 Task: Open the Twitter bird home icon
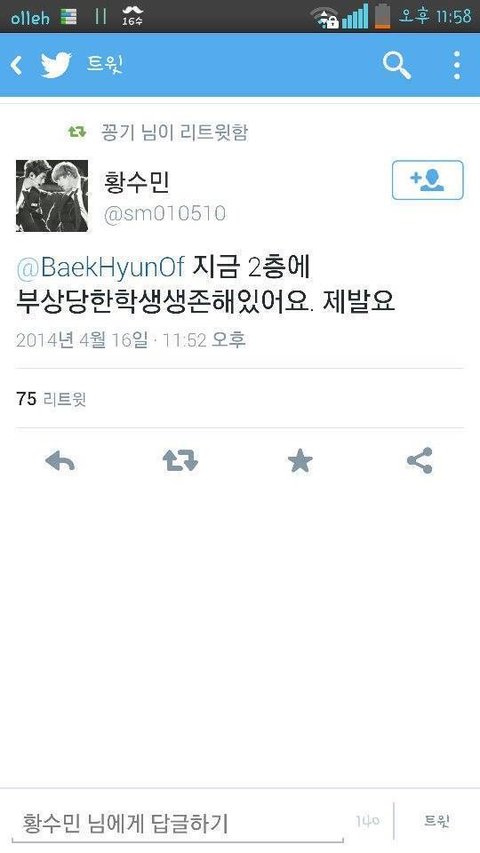(x=56, y=65)
